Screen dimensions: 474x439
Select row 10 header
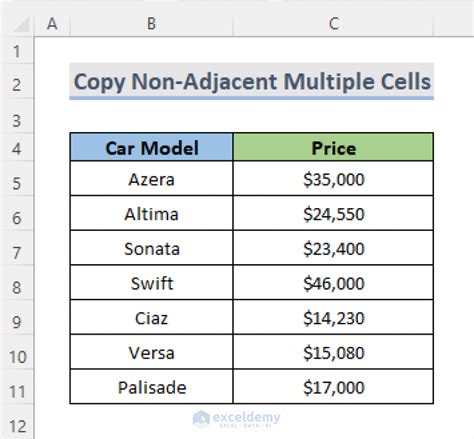point(17,353)
